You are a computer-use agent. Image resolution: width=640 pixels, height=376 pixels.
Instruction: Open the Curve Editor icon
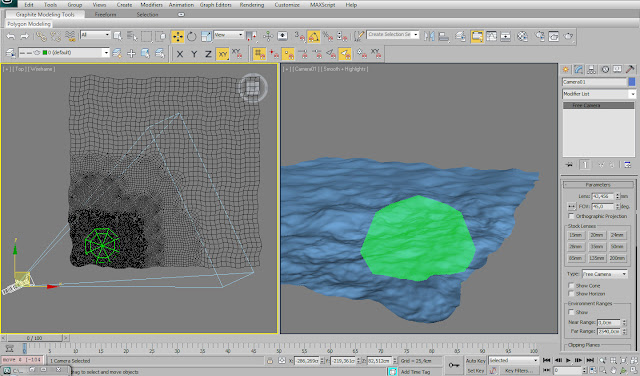(491, 36)
